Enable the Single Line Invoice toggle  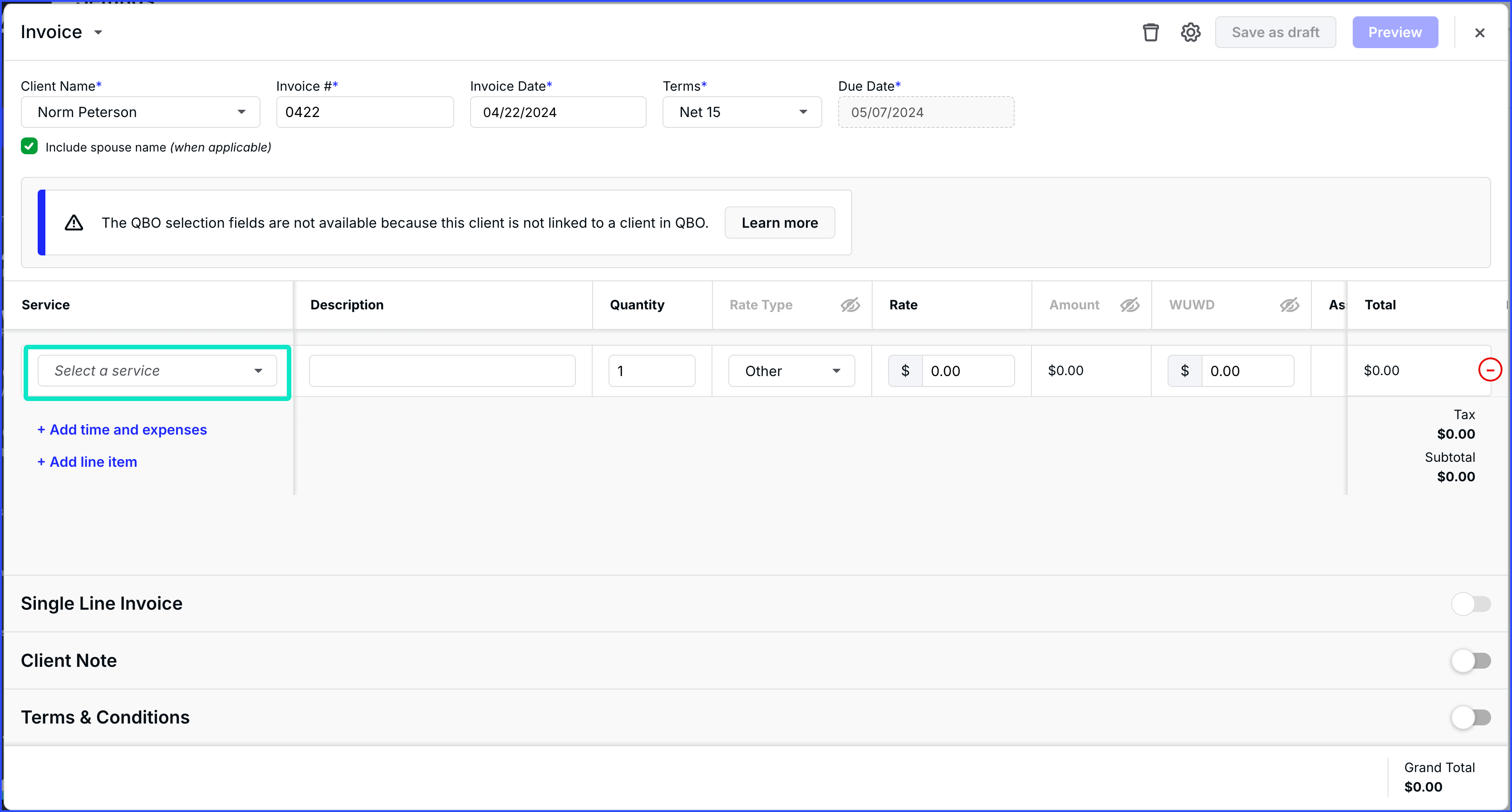(1471, 604)
